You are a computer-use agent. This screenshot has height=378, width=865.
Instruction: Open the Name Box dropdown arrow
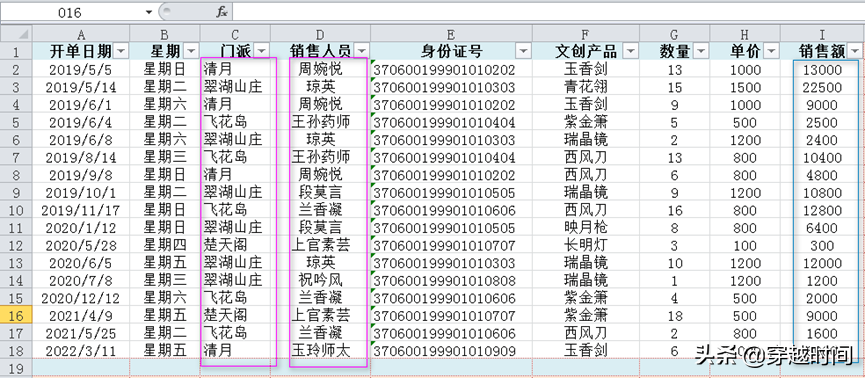[x=148, y=12]
